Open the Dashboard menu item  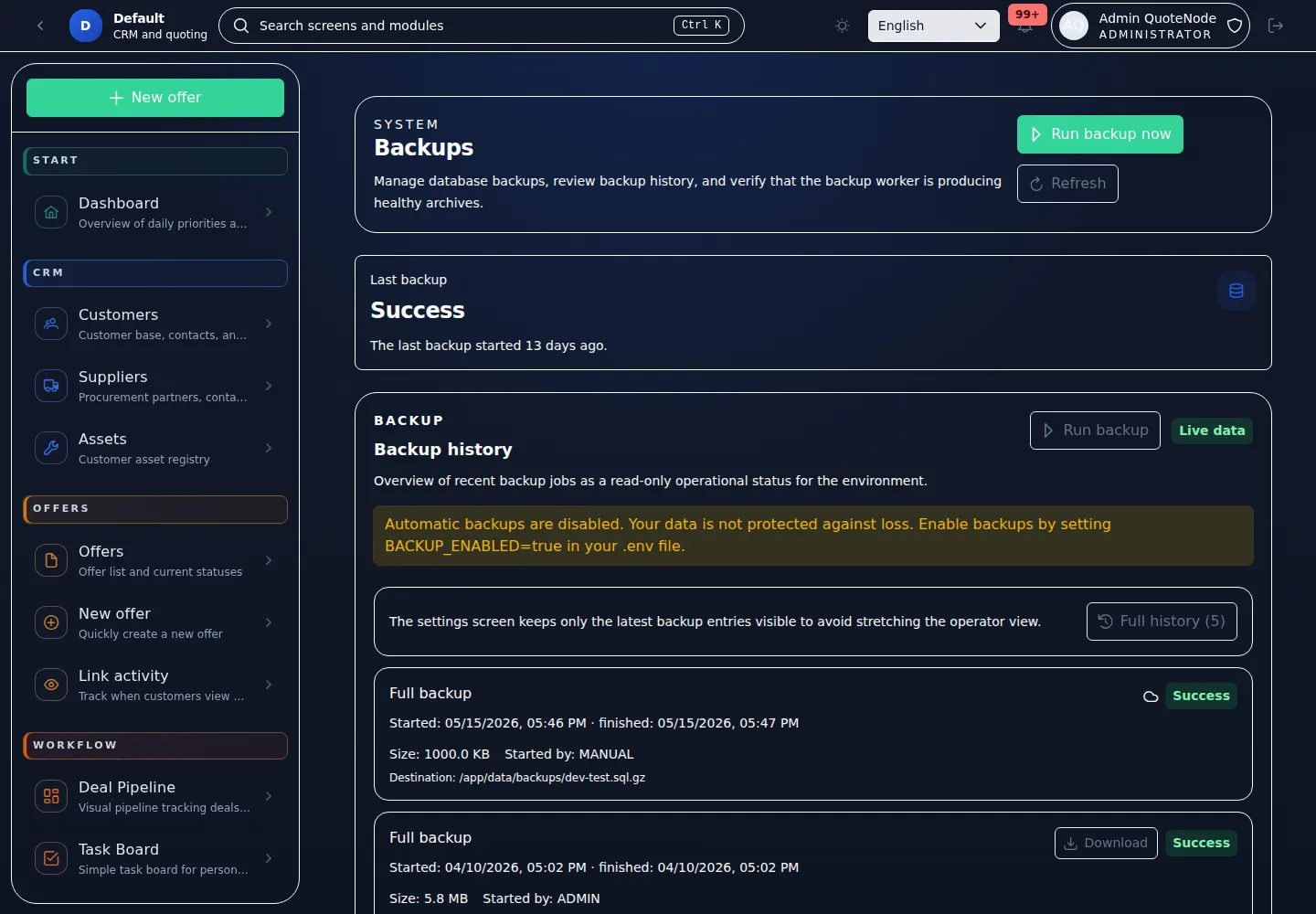tap(155, 212)
